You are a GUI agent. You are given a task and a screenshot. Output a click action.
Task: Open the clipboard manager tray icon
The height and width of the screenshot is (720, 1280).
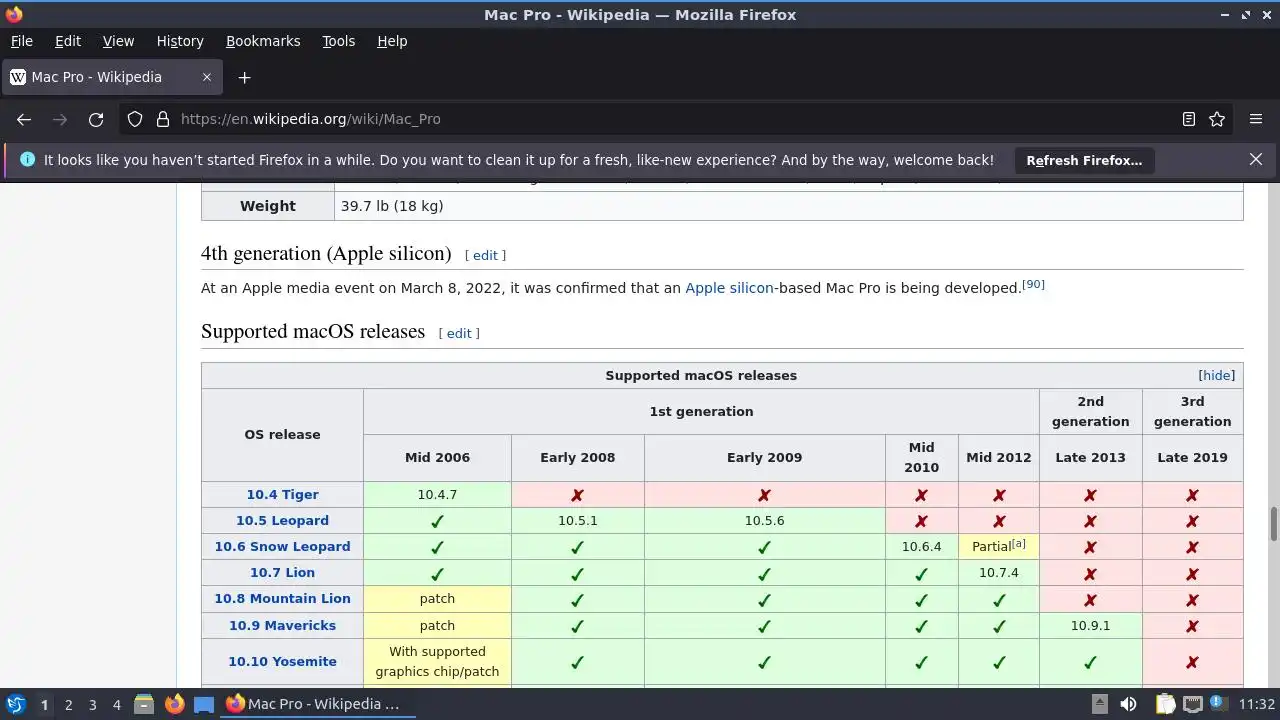pos(1166,704)
